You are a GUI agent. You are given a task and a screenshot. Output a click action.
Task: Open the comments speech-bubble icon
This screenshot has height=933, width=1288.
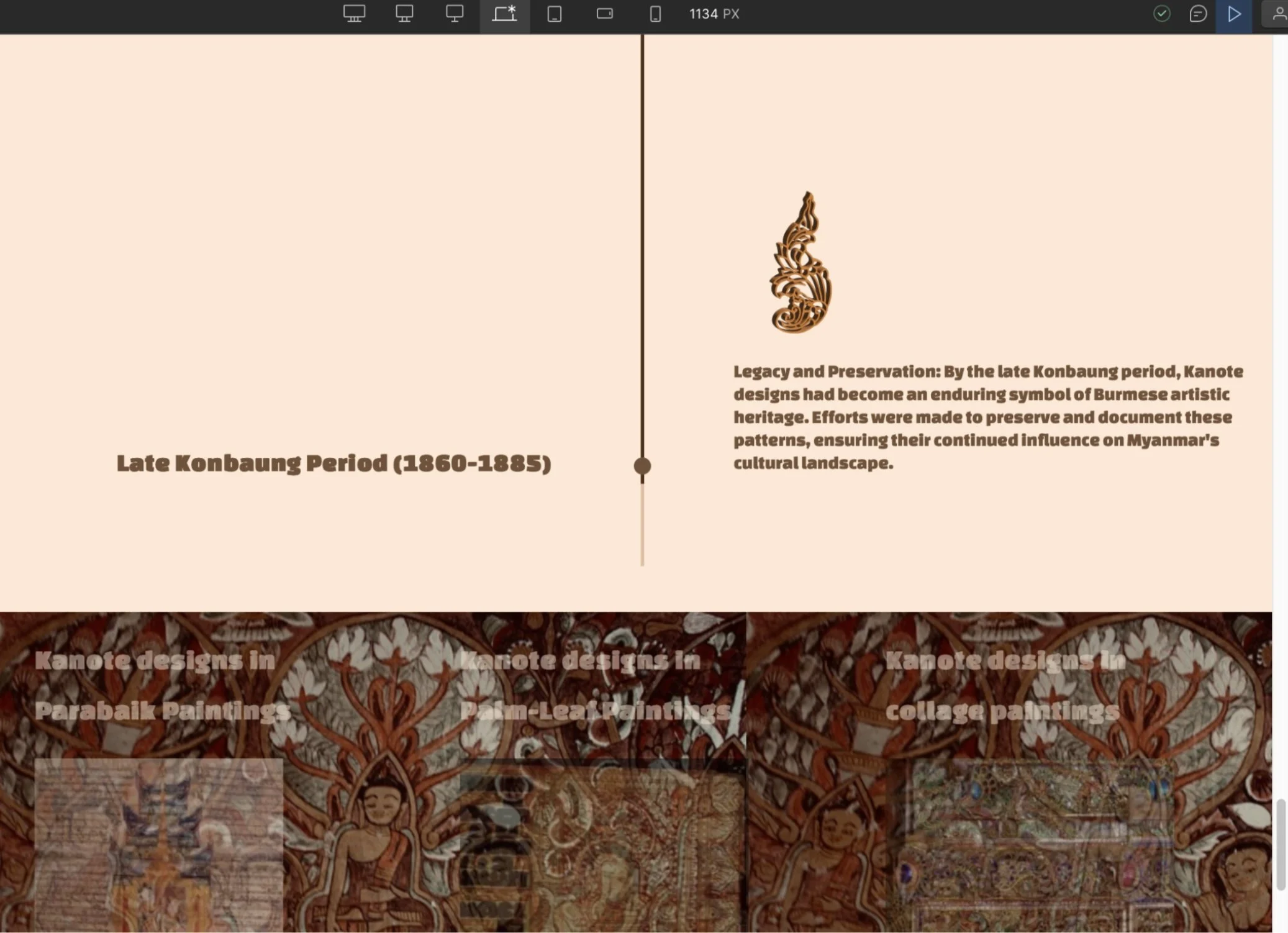tap(1198, 14)
